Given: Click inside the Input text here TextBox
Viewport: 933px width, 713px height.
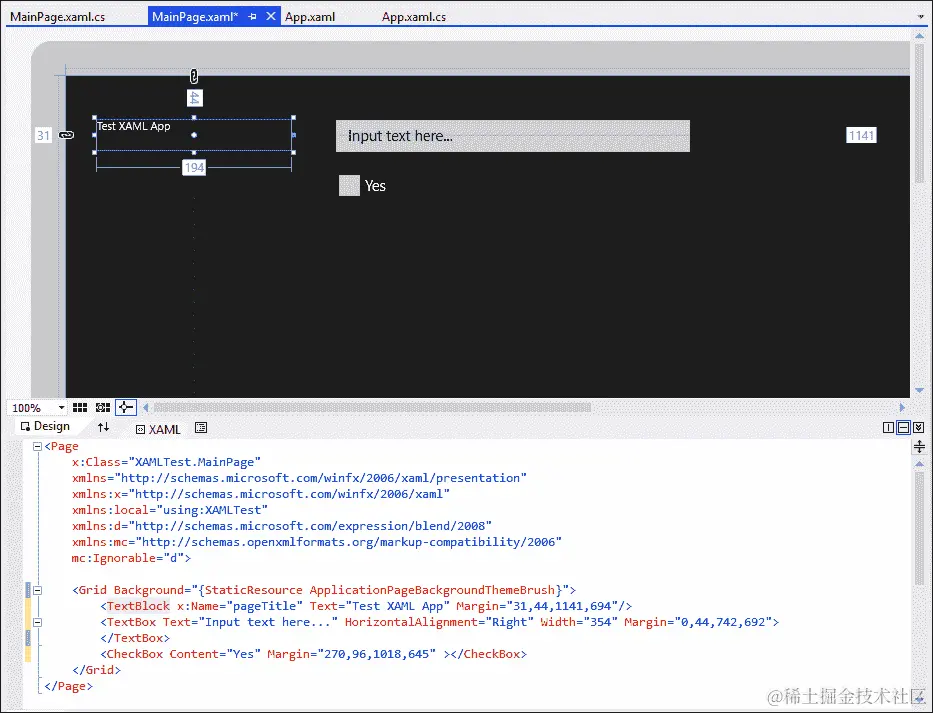Looking at the screenshot, I should tap(510, 135).
